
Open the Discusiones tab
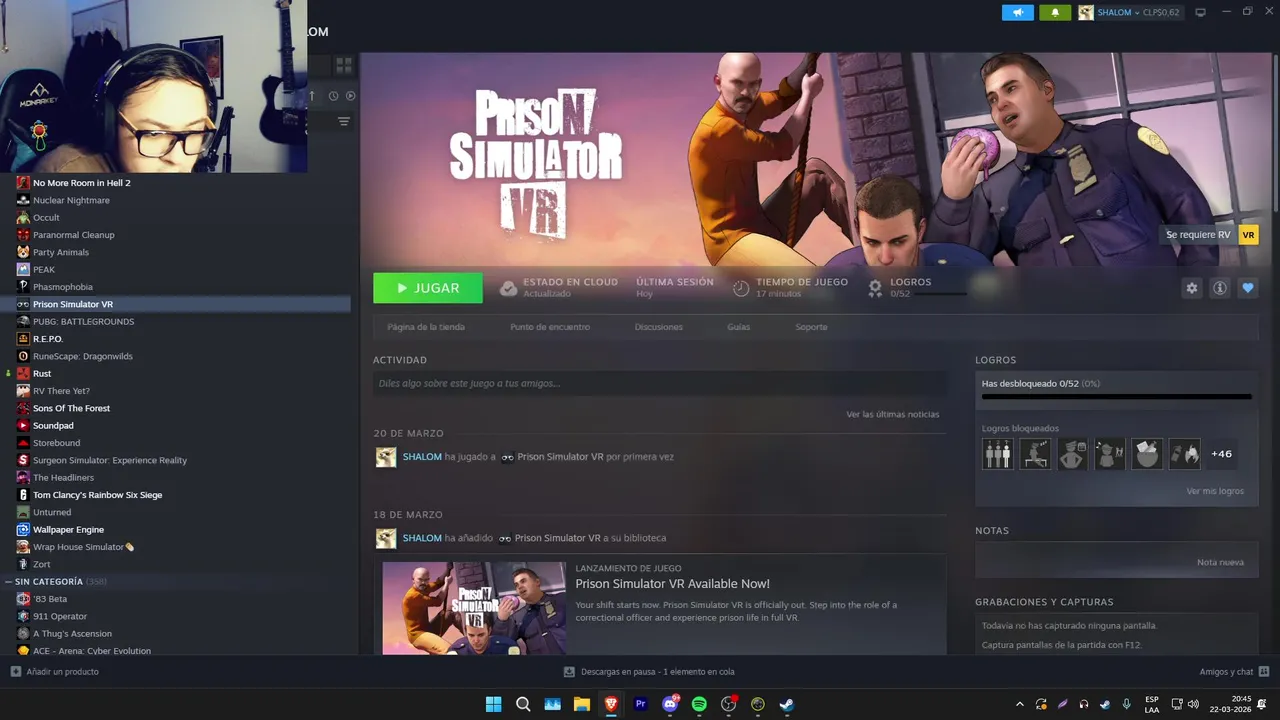pos(659,327)
